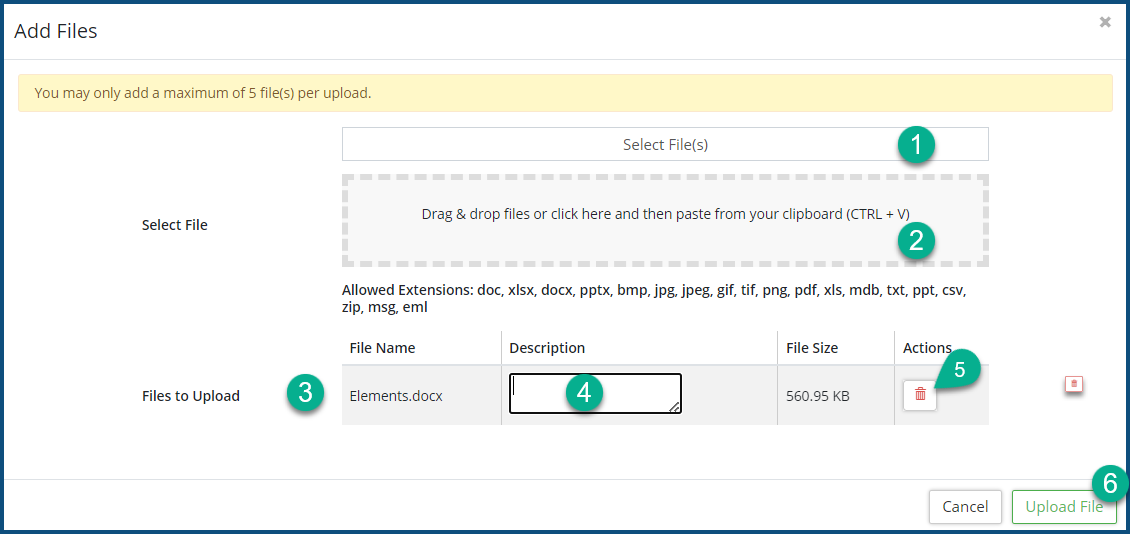Screen dimensions: 1130x534
Task: Click the green callout badge numbered 1
Action: point(916,145)
